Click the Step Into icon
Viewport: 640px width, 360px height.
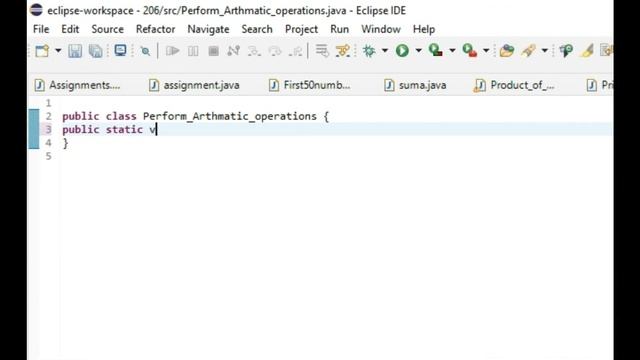[254, 51]
